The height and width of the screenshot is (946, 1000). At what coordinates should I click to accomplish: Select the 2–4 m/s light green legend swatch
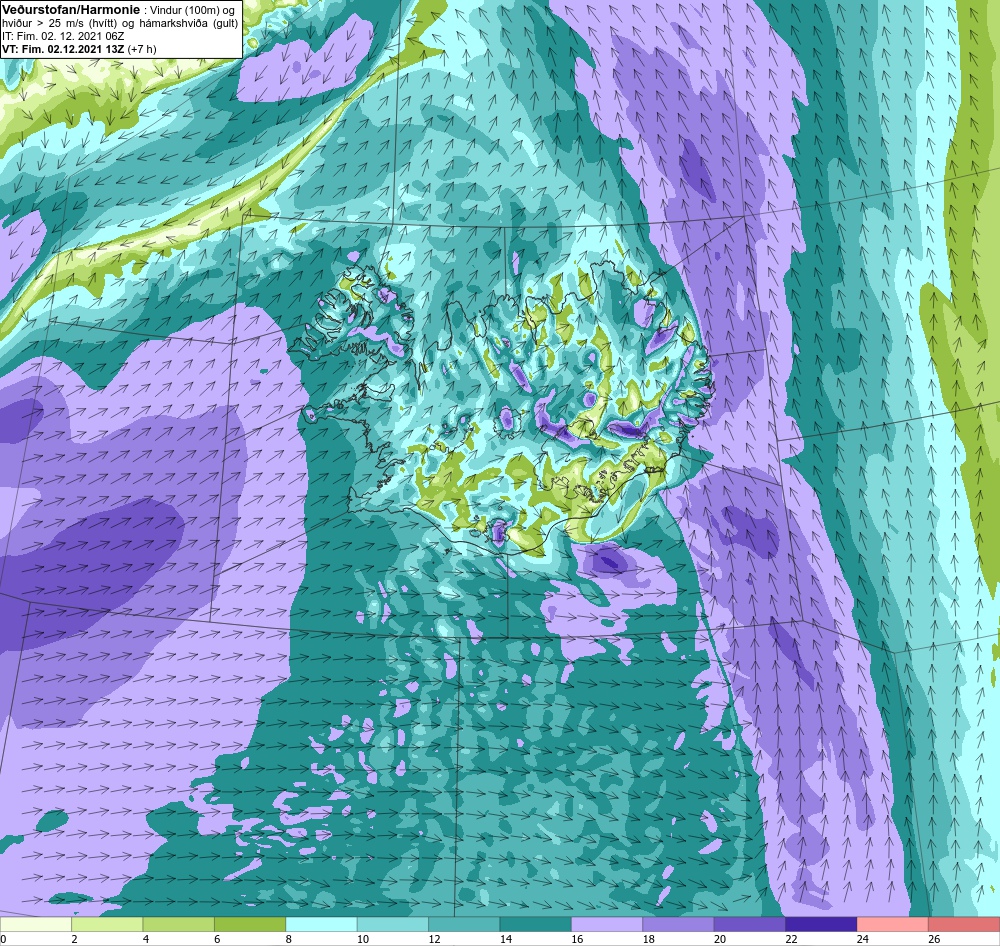pyautogui.click(x=107, y=924)
